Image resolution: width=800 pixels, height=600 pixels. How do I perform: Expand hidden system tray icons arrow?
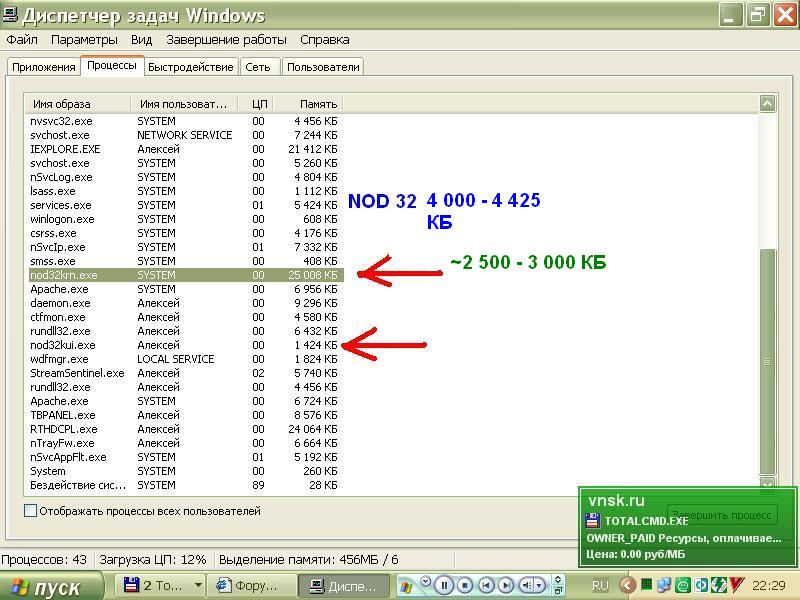coord(627,585)
